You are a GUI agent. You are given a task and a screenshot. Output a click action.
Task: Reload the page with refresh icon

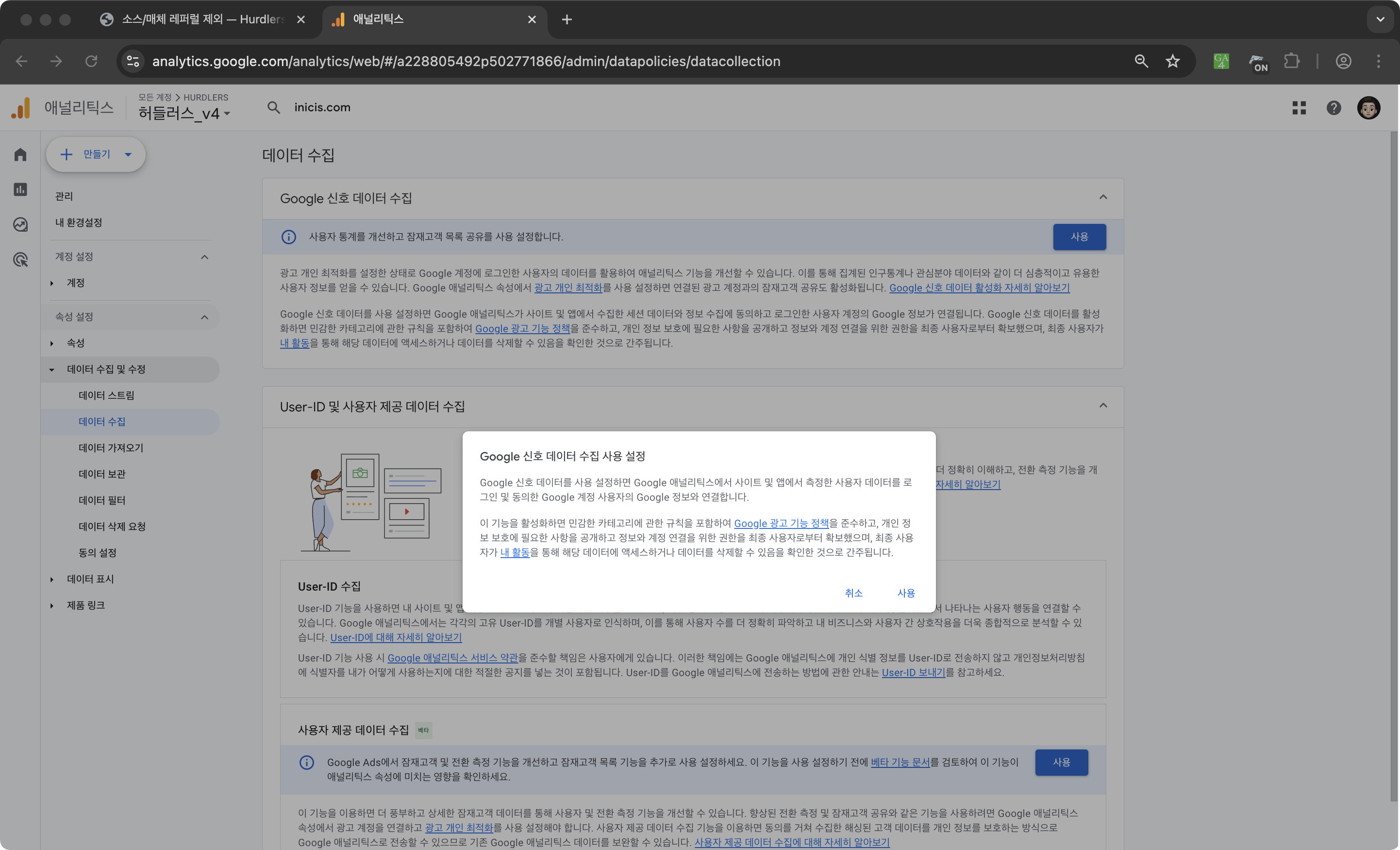(x=91, y=61)
